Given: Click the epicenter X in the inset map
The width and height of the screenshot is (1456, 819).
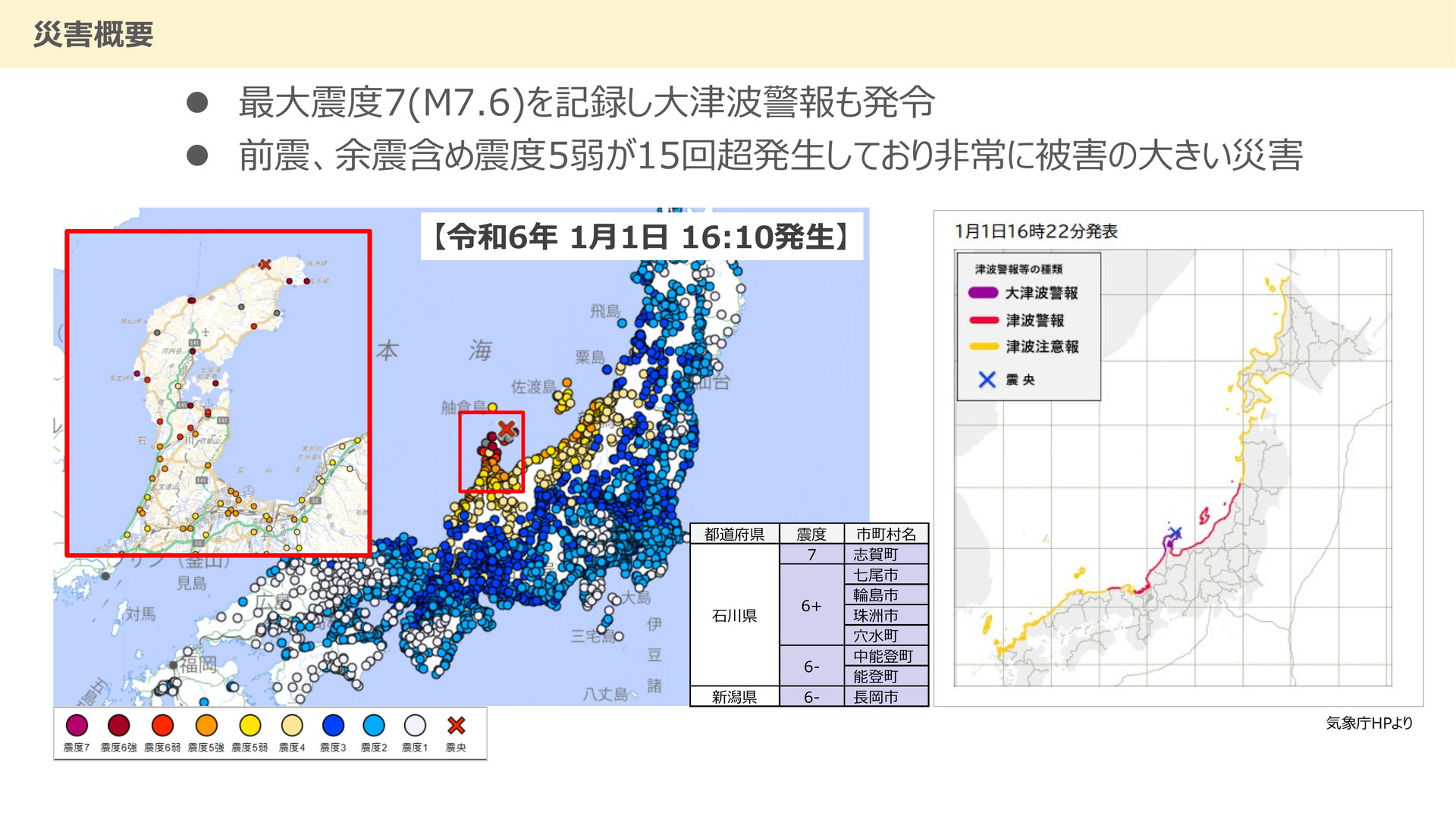Looking at the screenshot, I should pos(265,265).
